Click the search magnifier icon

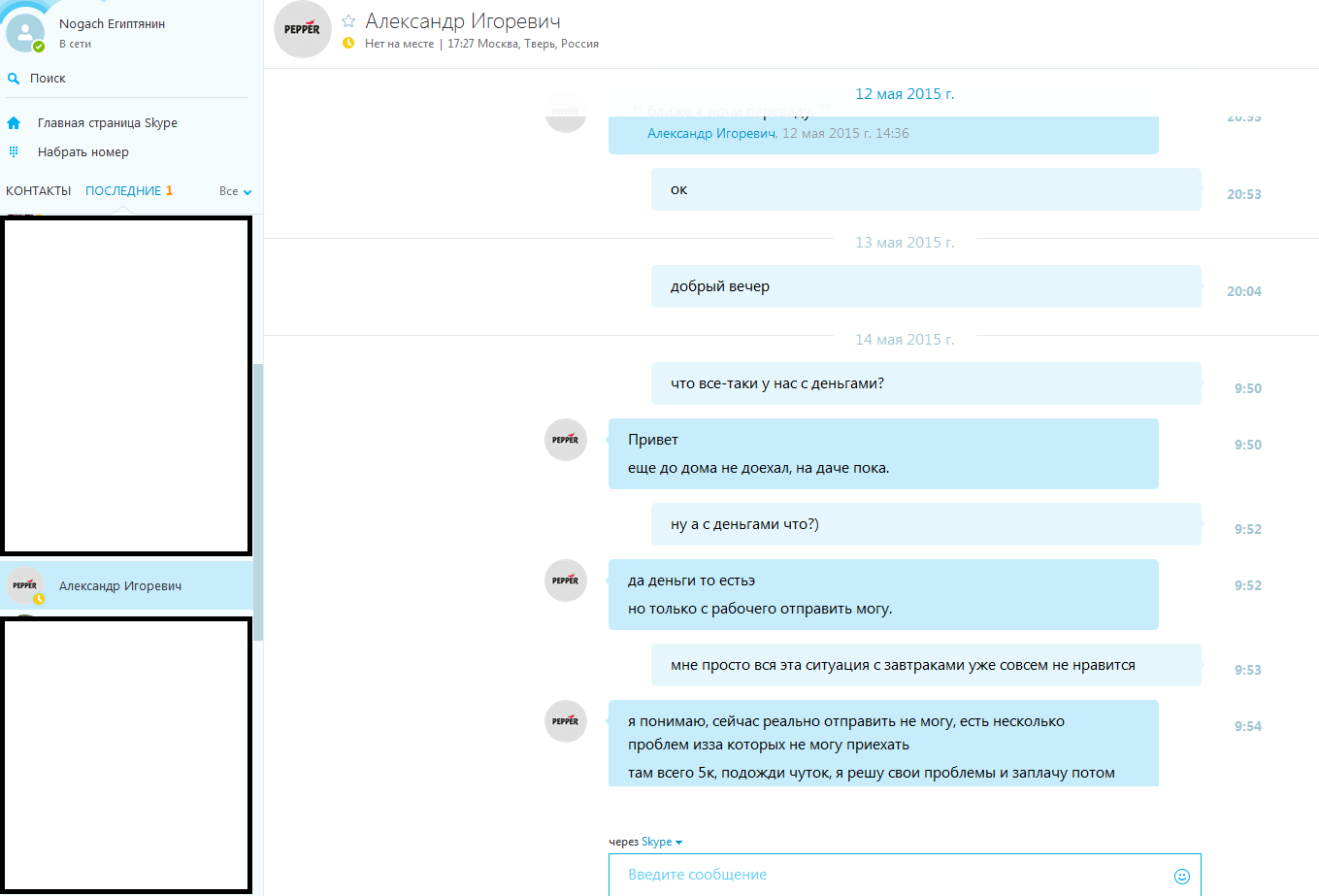point(14,79)
